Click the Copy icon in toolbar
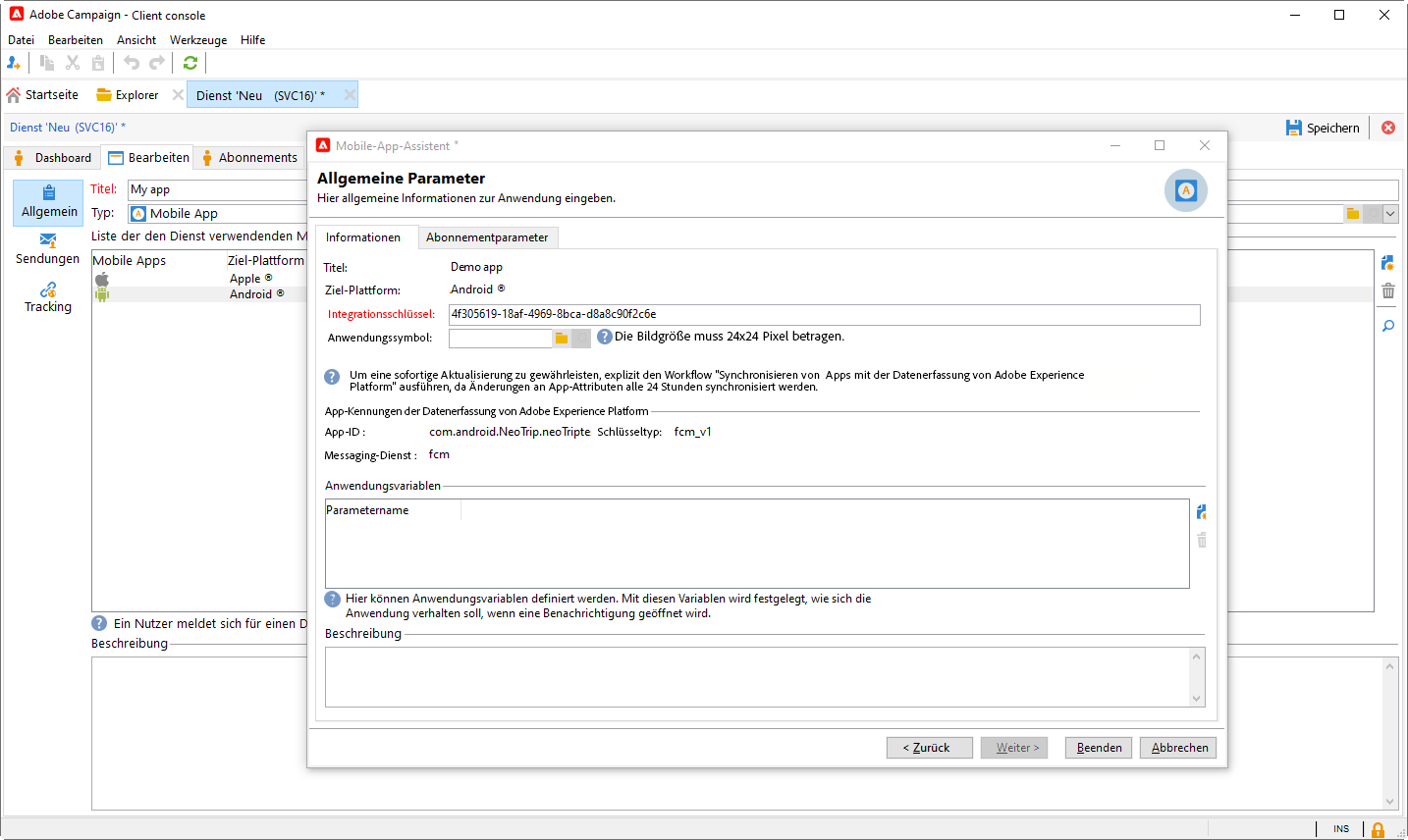 (47, 63)
